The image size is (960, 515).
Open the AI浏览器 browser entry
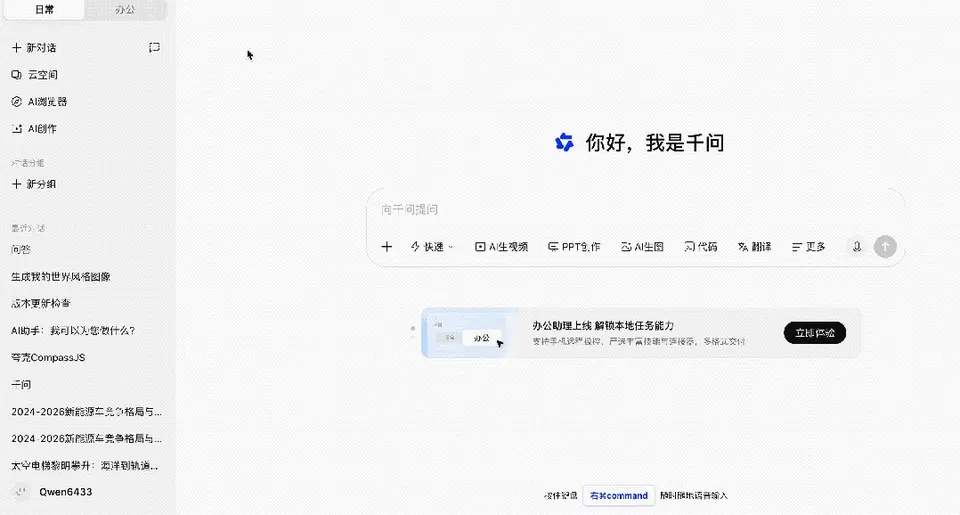(39, 102)
